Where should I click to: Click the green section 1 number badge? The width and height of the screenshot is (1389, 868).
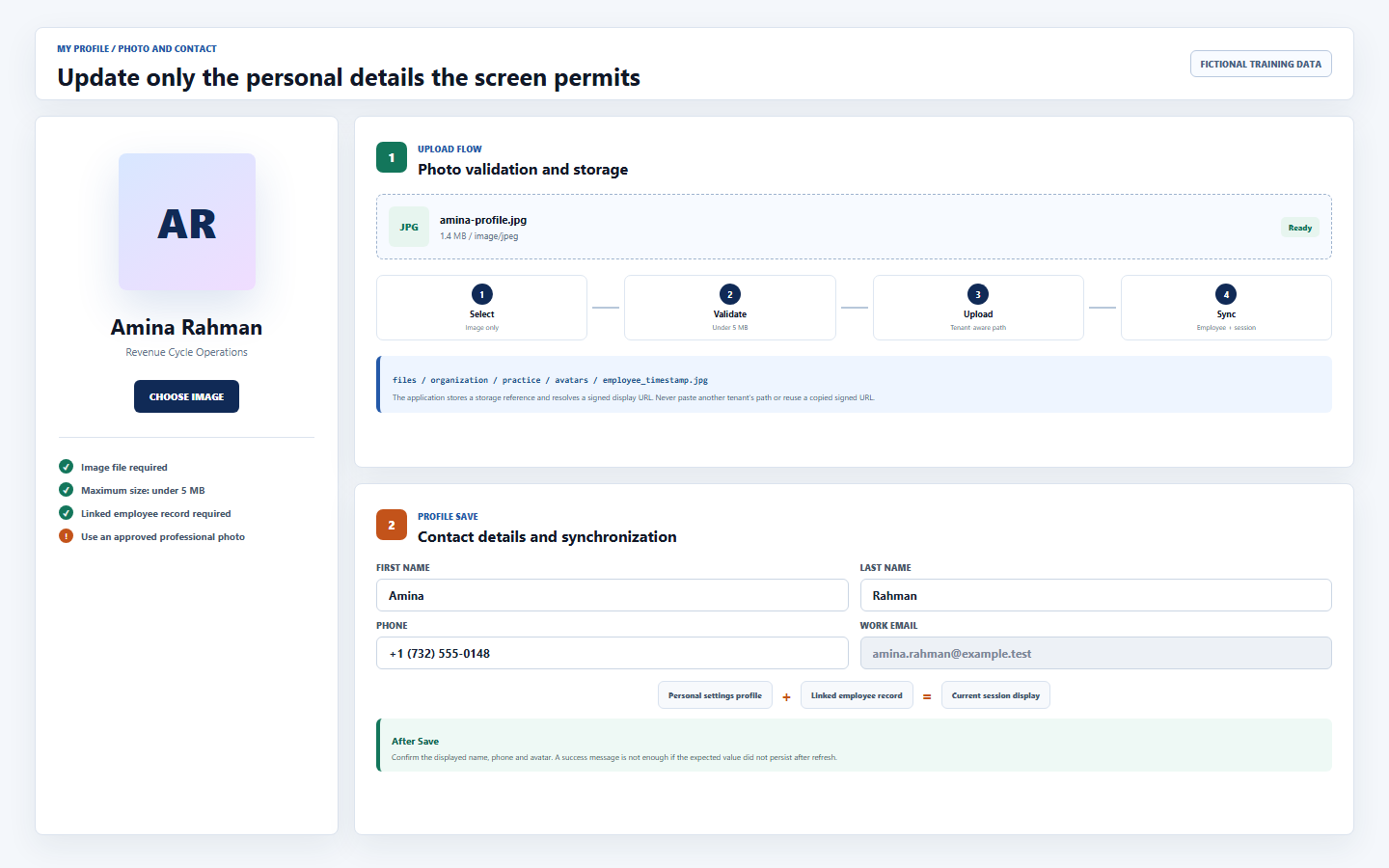tap(392, 157)
